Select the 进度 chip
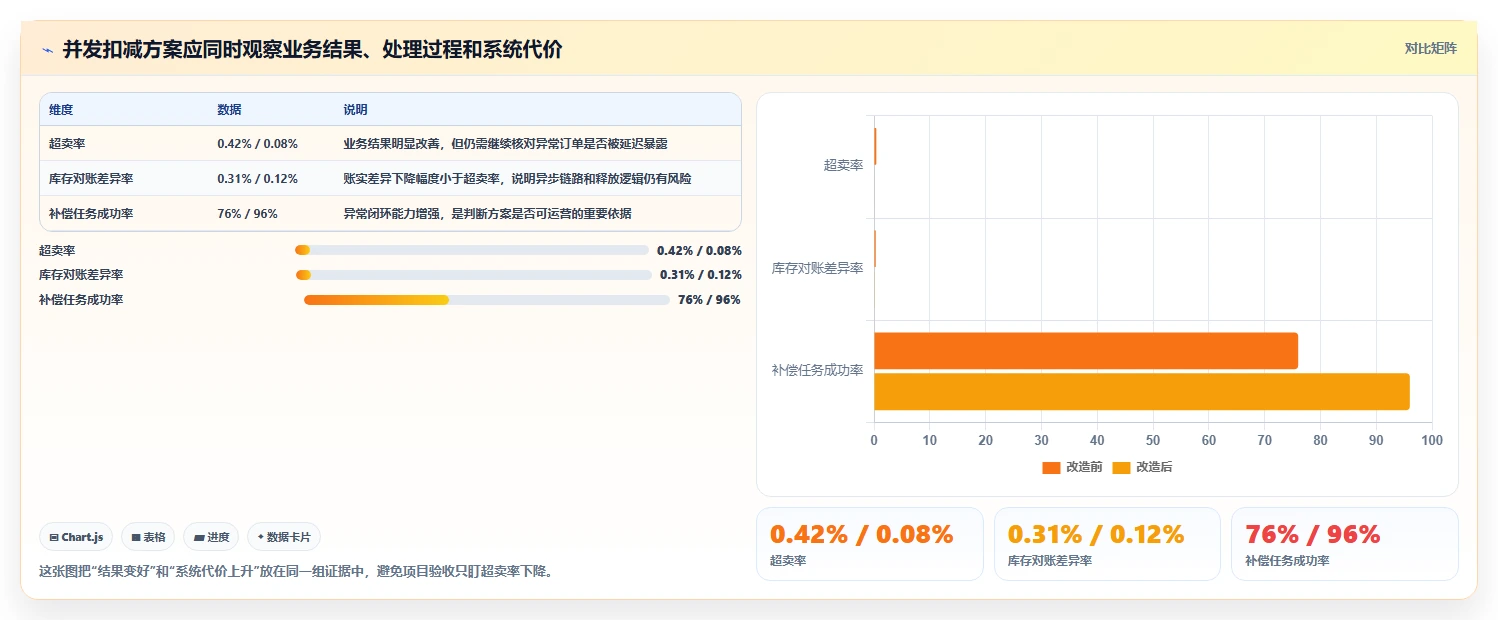This screenshot has height=620, width=1498. click(x=211, y=537)
